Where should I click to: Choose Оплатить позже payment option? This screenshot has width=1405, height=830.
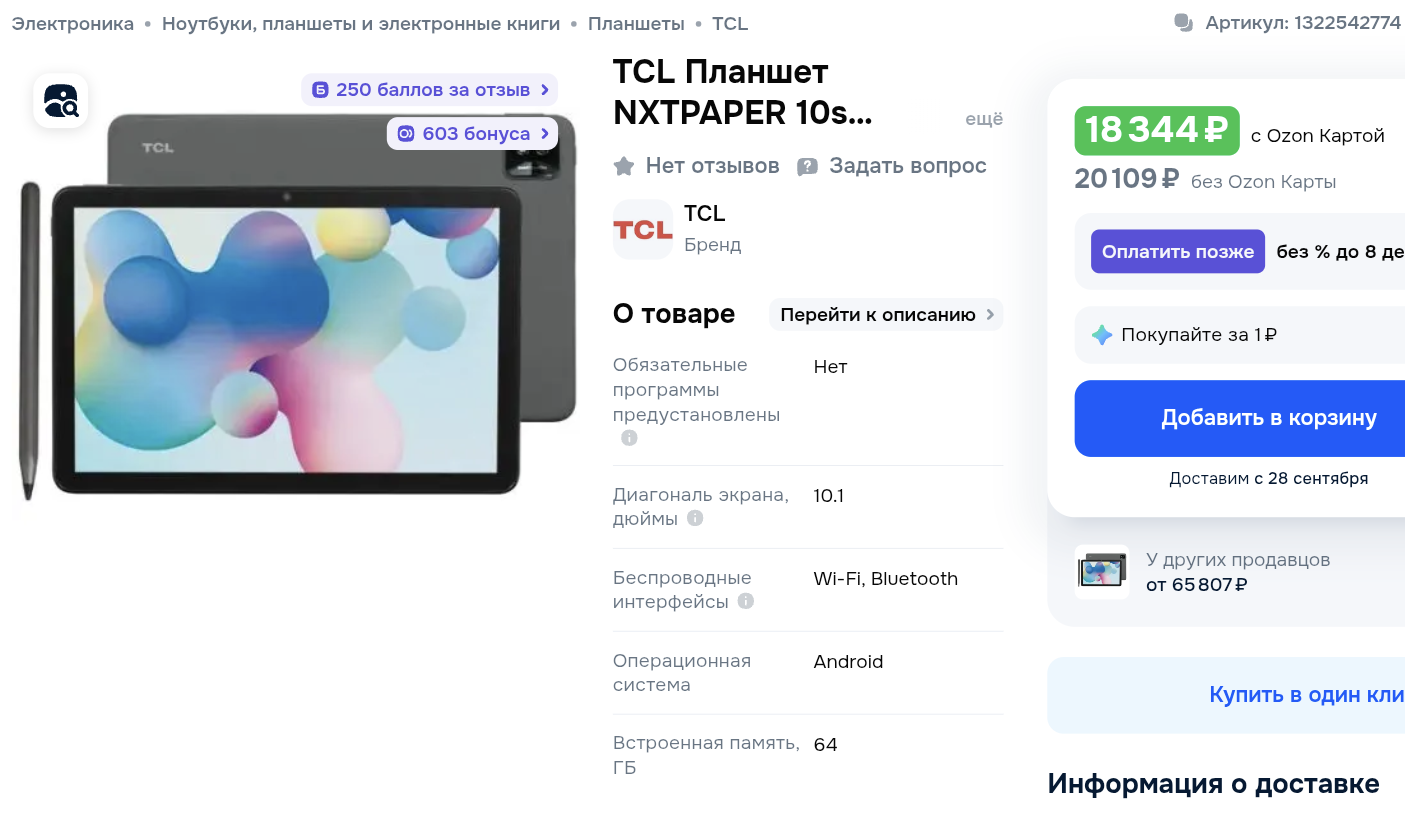point(1178,252)
